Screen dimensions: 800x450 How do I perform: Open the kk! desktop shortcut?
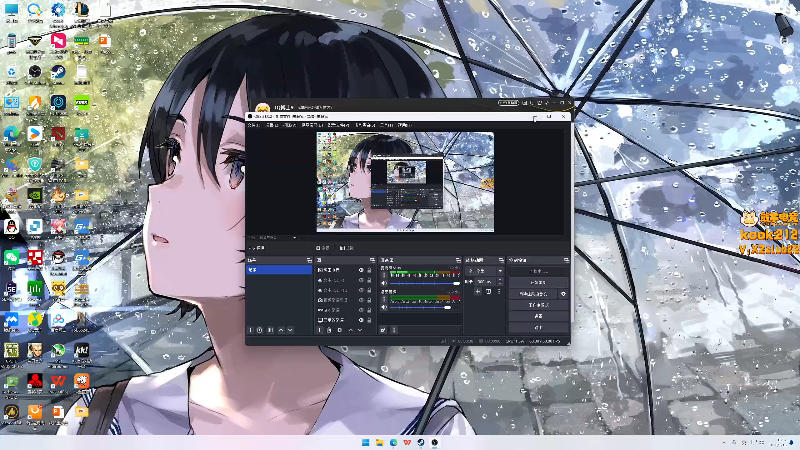[82, 350]
